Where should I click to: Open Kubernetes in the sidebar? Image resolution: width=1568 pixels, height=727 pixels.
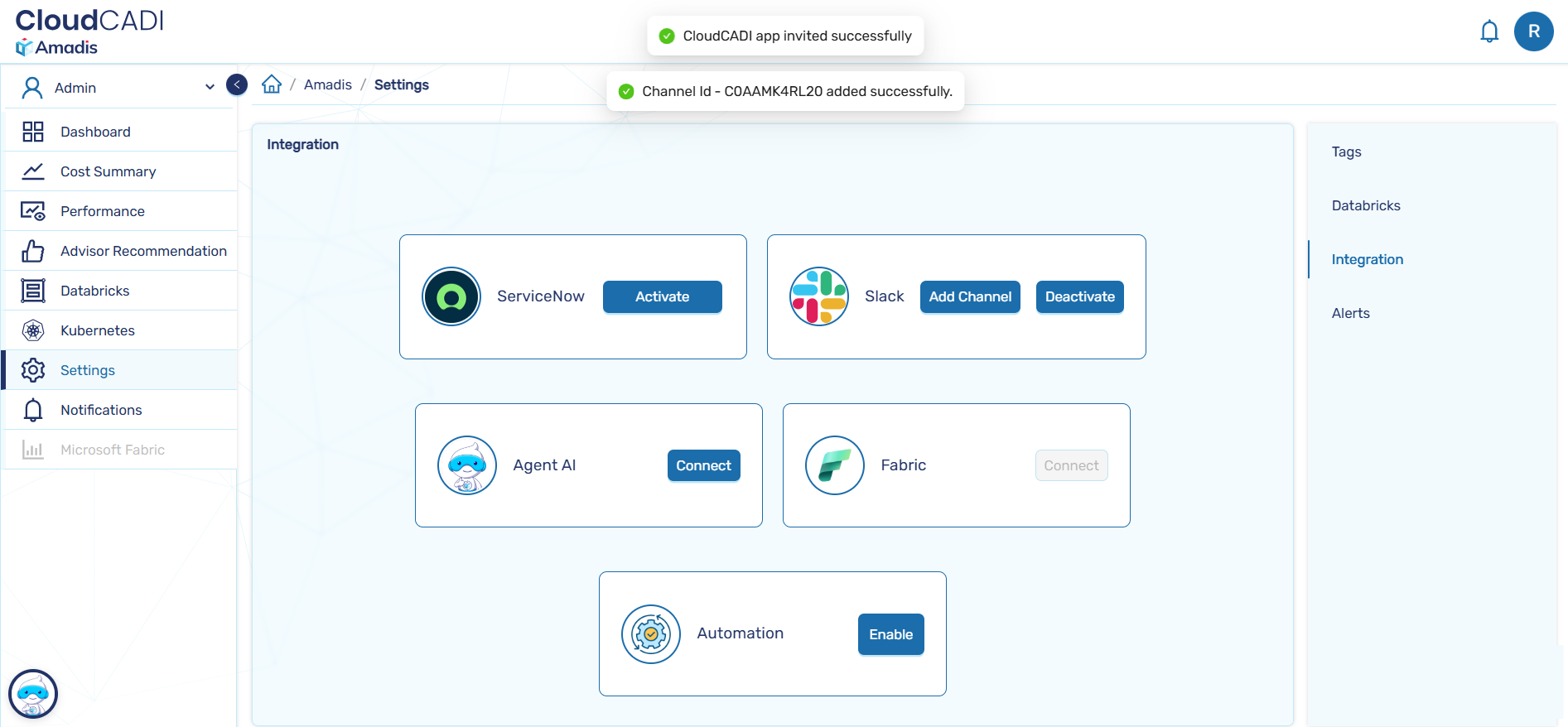[98, 330]
